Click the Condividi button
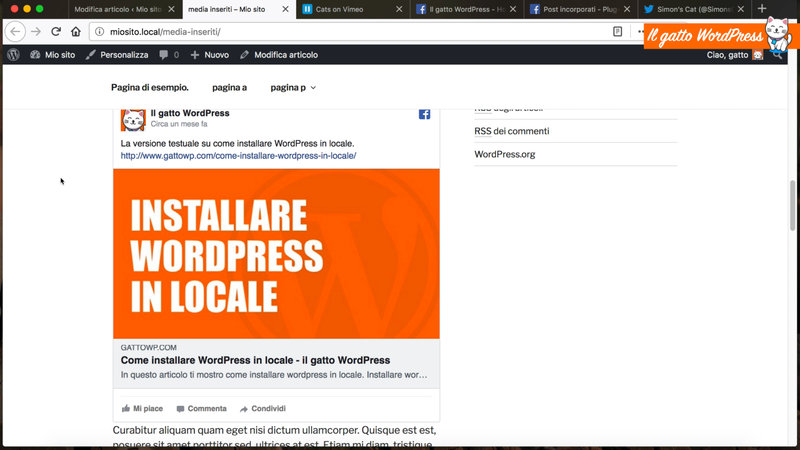 [x=263, y=409]
